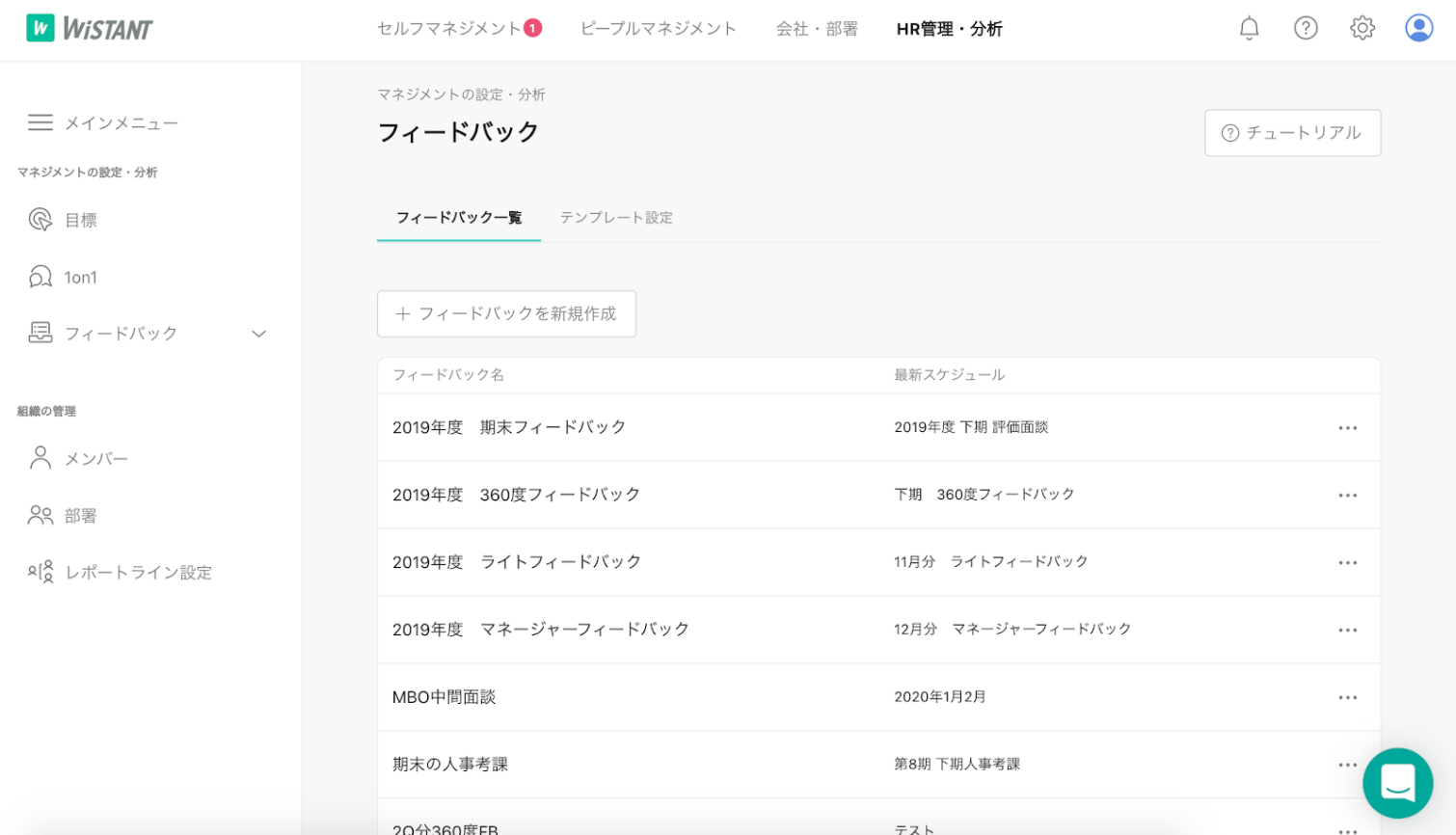
Task: Click the チュートリアル button
Action: coord(1292,133)
